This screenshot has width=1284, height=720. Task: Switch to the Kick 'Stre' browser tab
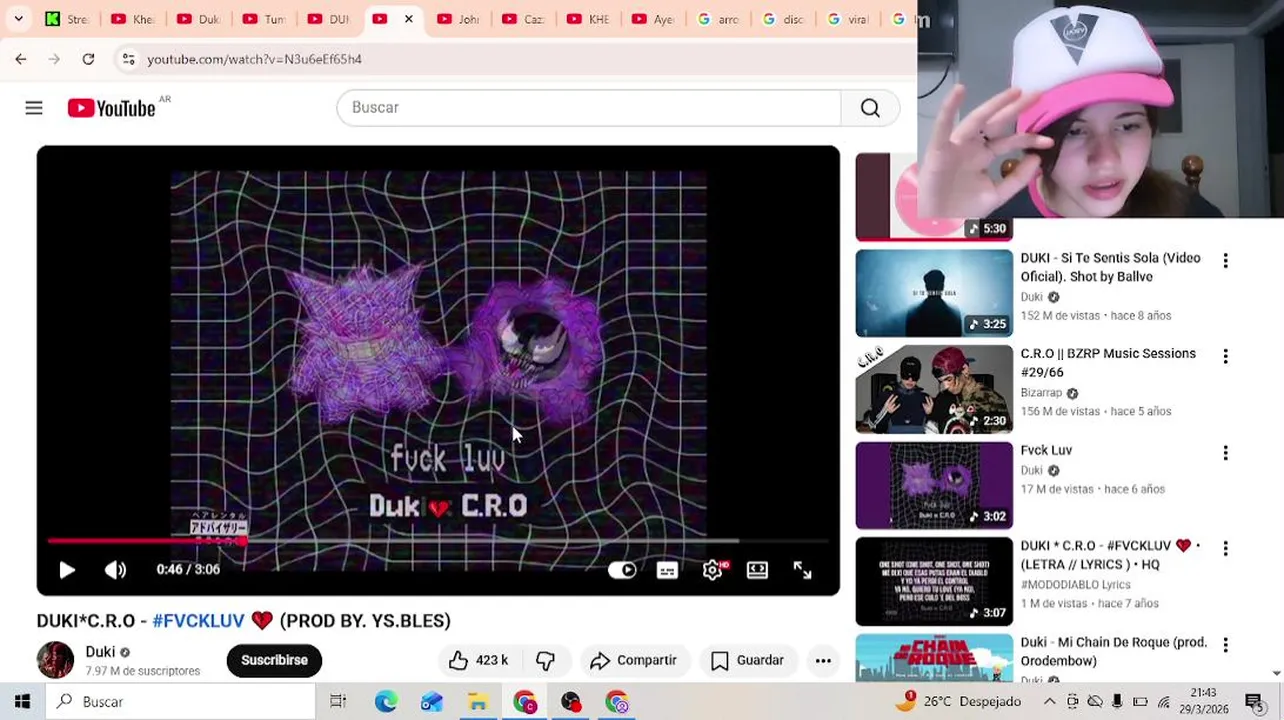click(x=67, y=19)
